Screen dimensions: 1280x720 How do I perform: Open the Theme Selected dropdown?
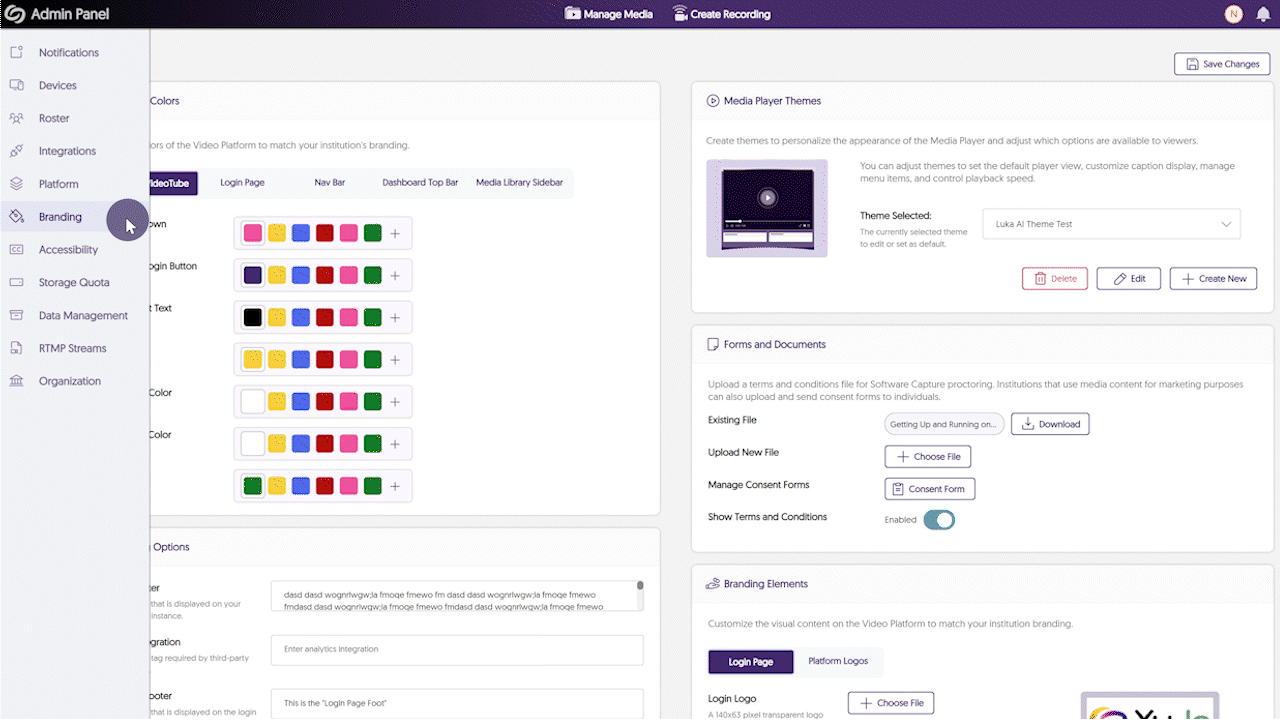1111,224
